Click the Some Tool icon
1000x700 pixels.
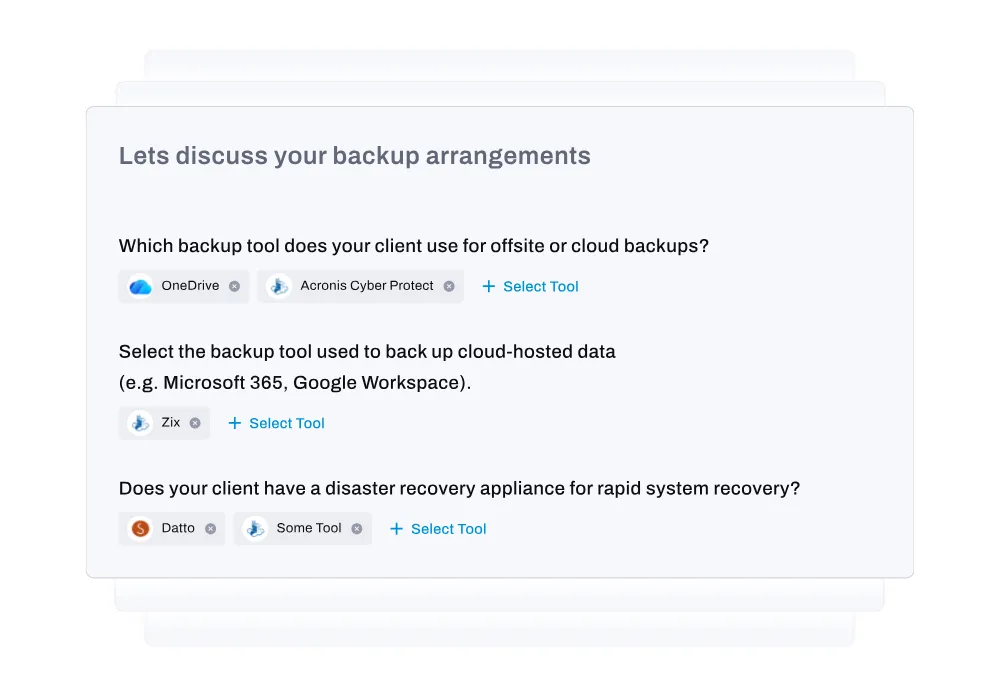point(256,528)
